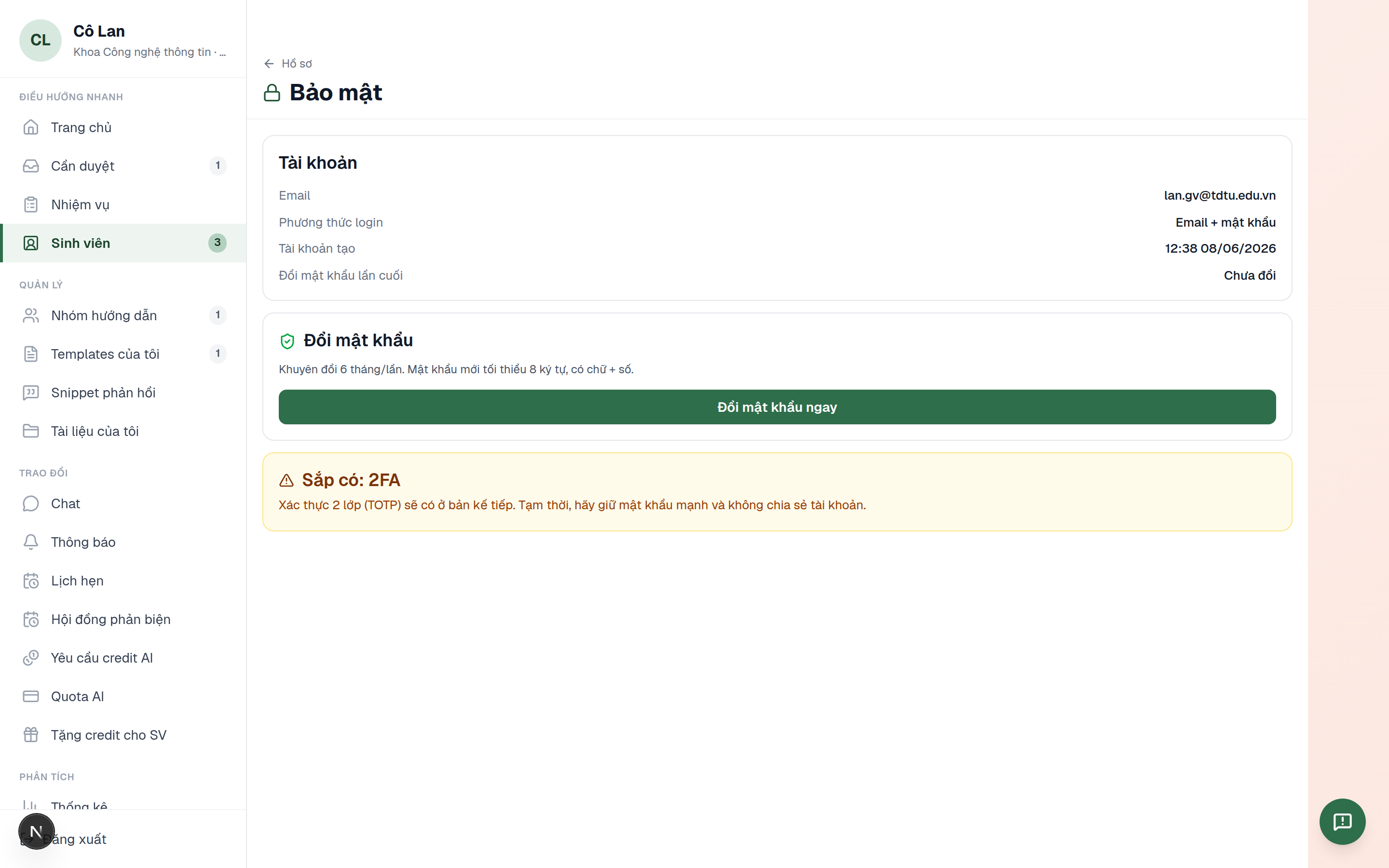Click the 'Chưa đổi' status value
The height and width of the screenshot is (868, 1389).
[1250, 275]
